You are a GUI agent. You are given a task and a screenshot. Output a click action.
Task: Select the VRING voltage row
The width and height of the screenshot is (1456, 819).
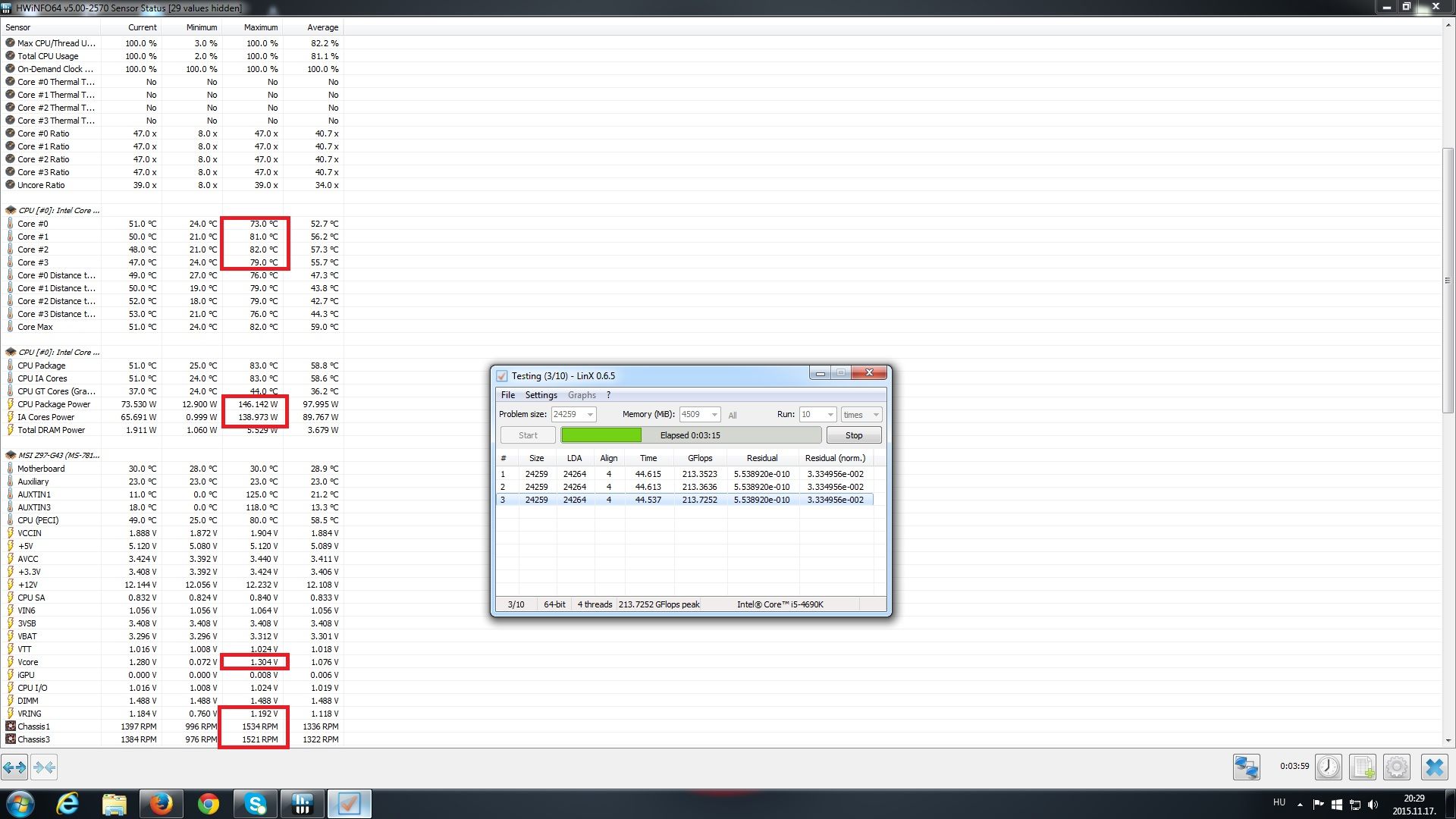point(172,714)
